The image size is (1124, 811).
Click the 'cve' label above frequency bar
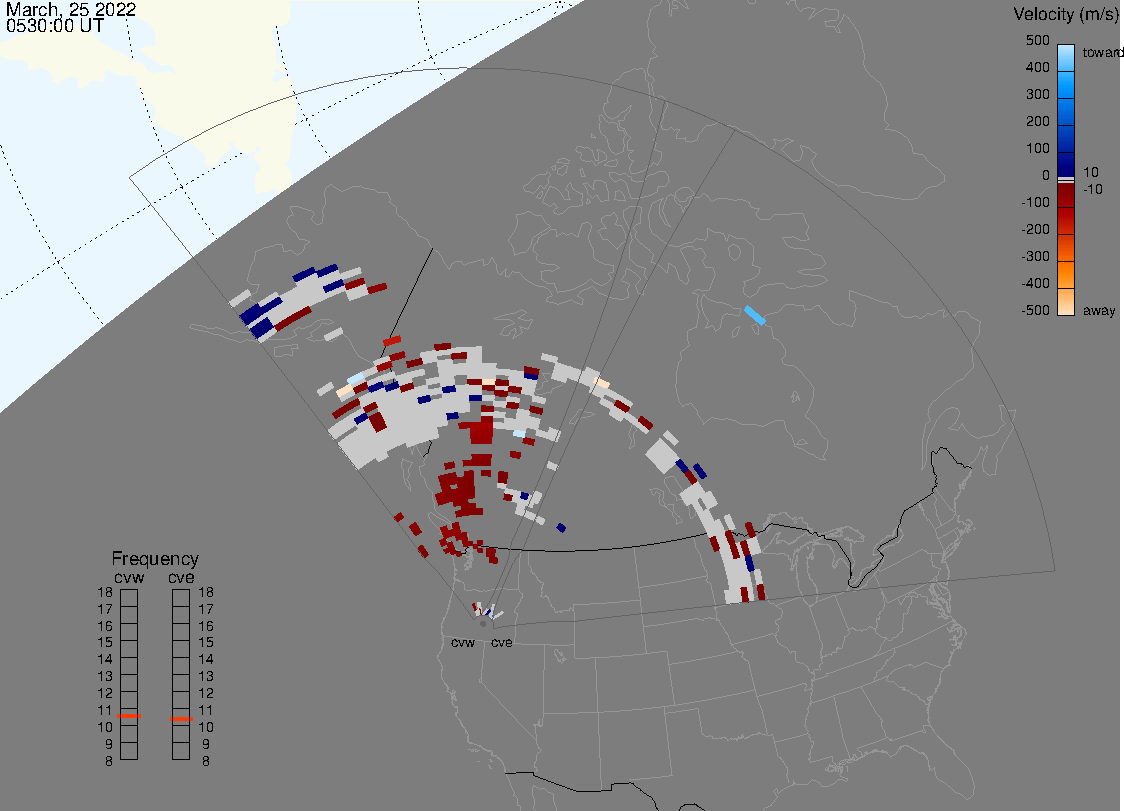point(181,578)
